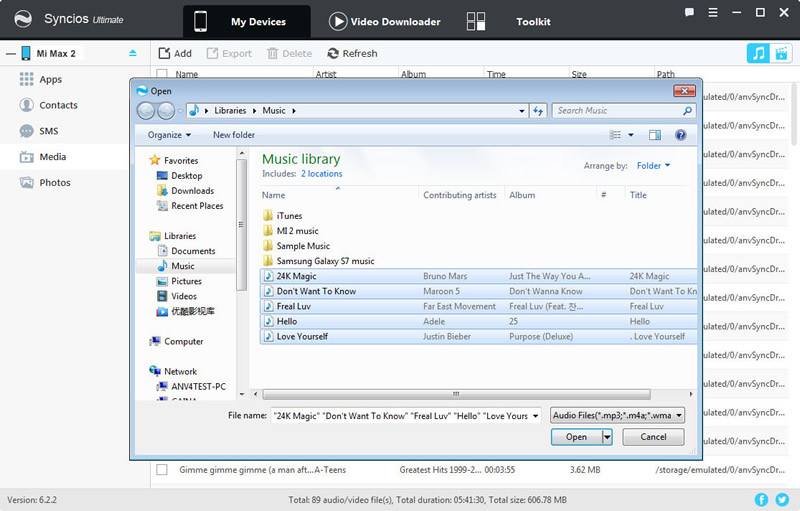800x511 pixels.
Task: Create a New folder
Action: (x=234, y=135)
